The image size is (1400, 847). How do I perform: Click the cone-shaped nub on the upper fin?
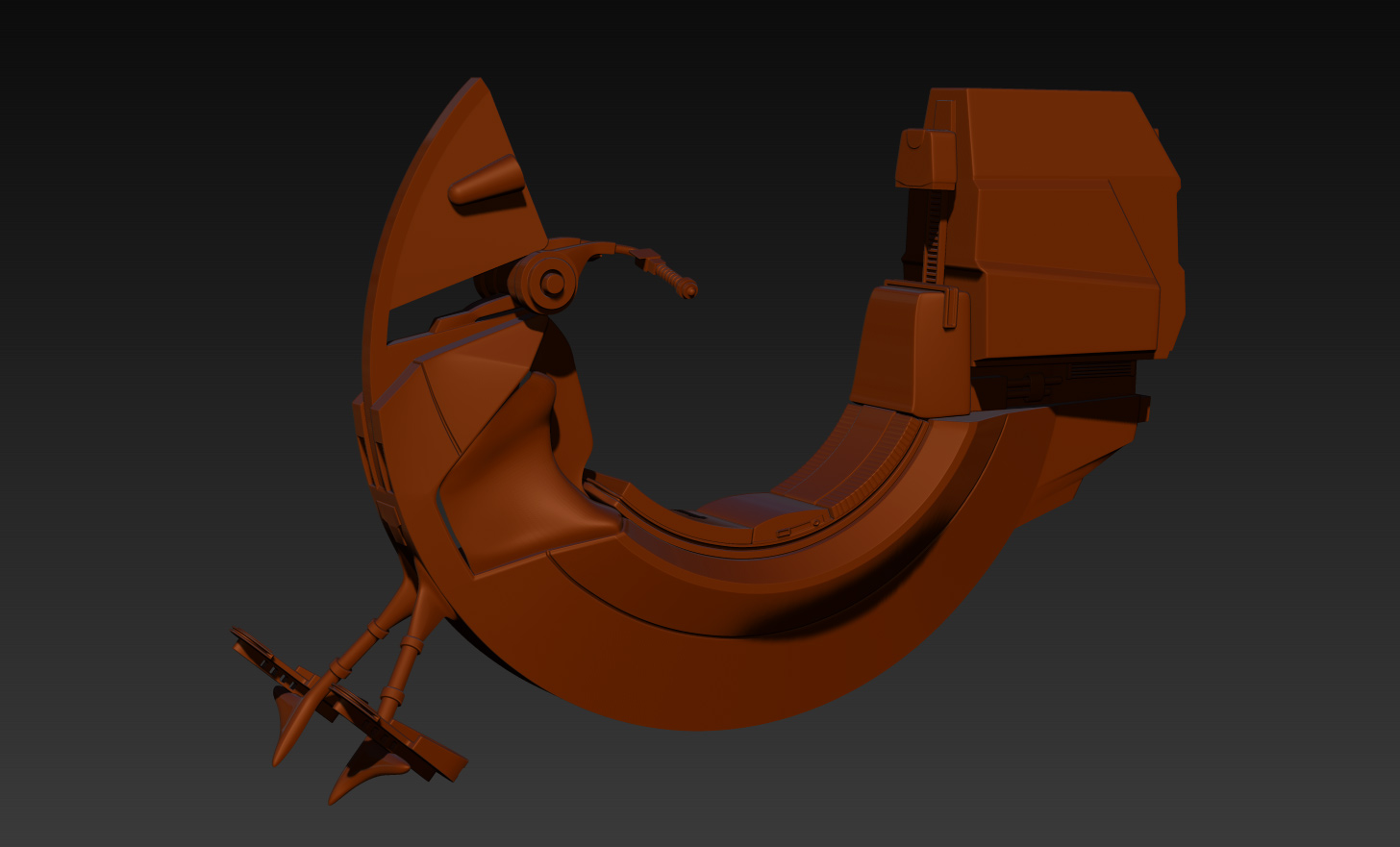(x=487, y=181)
